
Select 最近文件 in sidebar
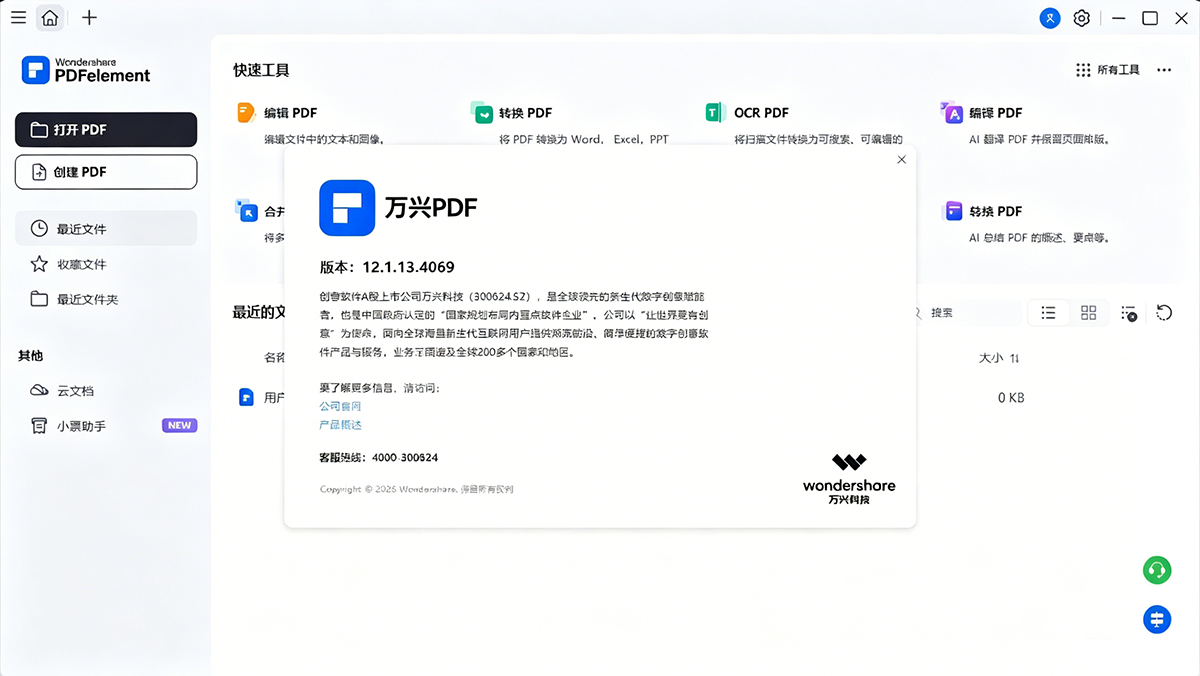[106, 229]
